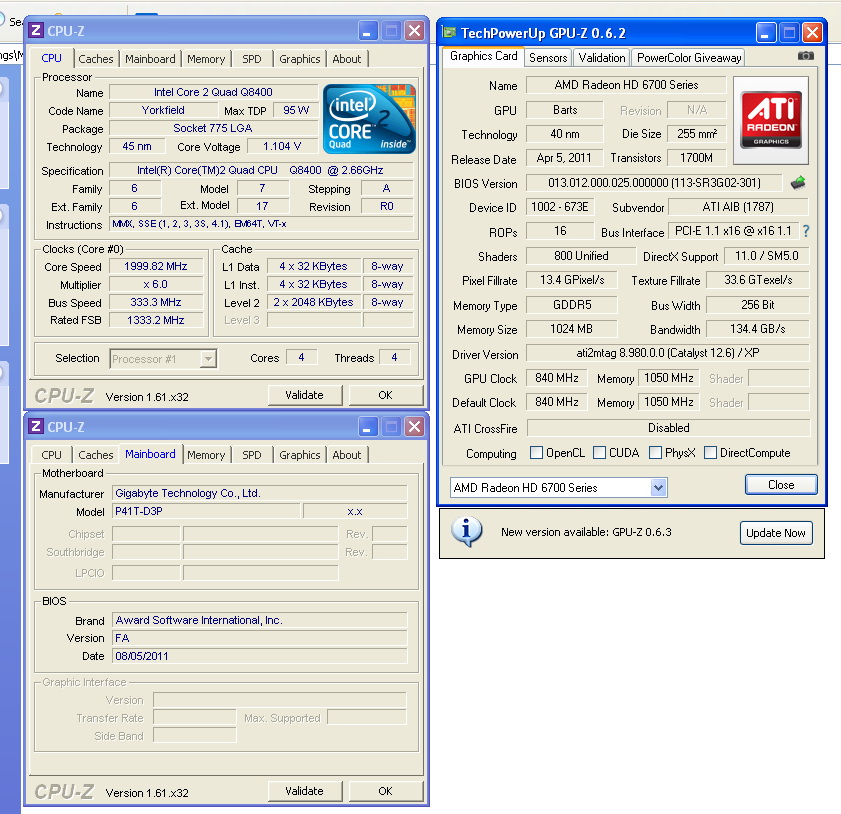Toggle the PhysX checkbox
Screen dimensions: 841x814
click(655, 453)
